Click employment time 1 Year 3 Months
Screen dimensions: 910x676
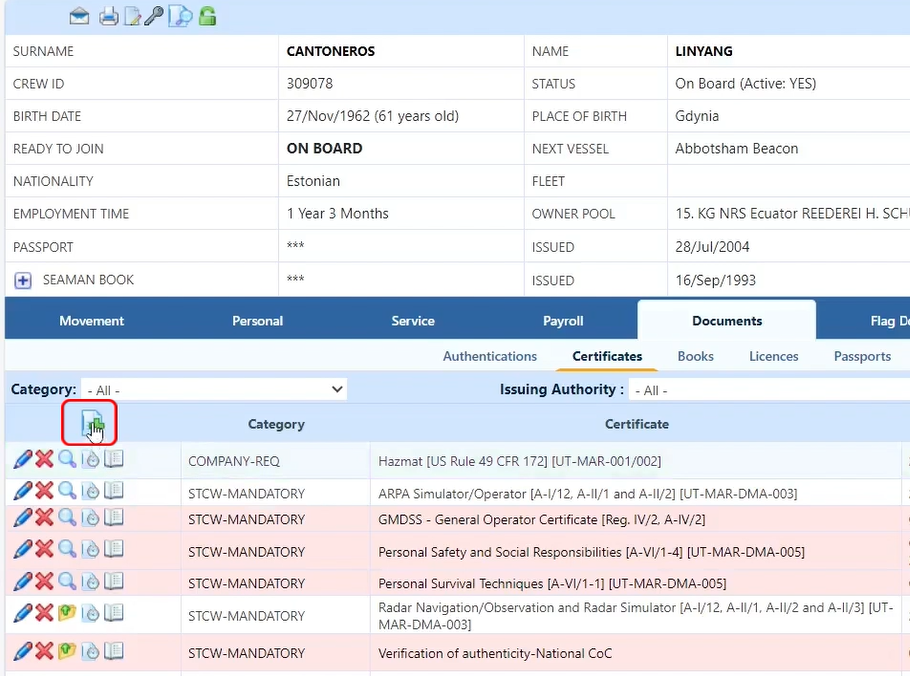pos(337,214)
